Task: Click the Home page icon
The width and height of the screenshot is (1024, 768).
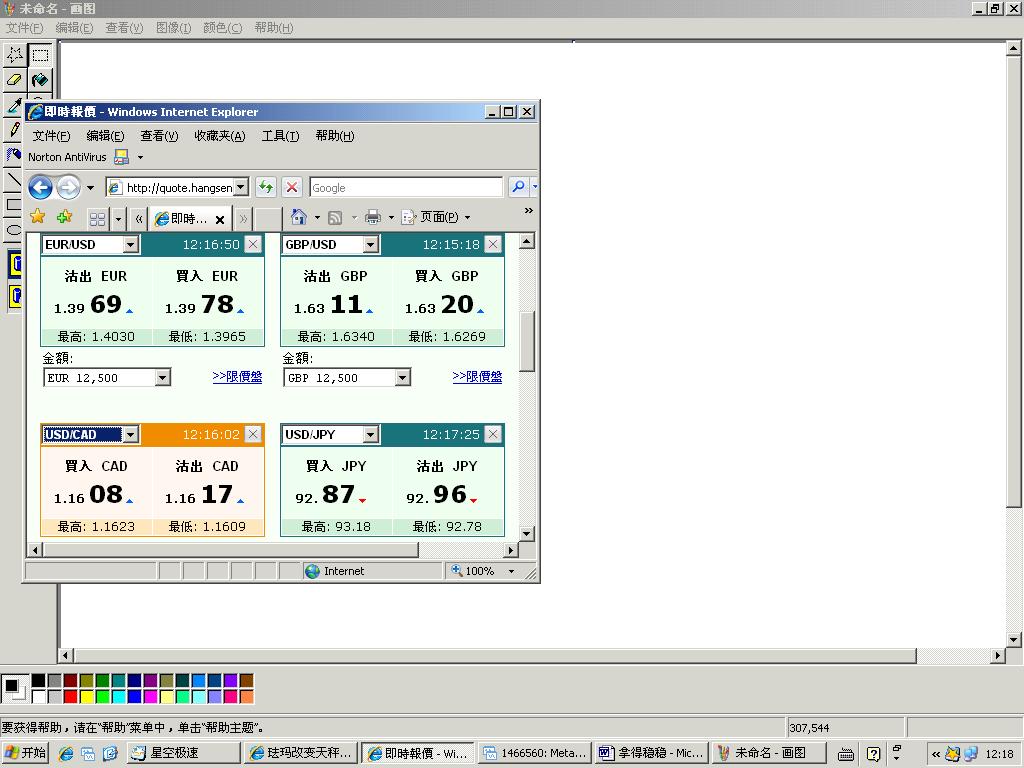Action: 298,217
